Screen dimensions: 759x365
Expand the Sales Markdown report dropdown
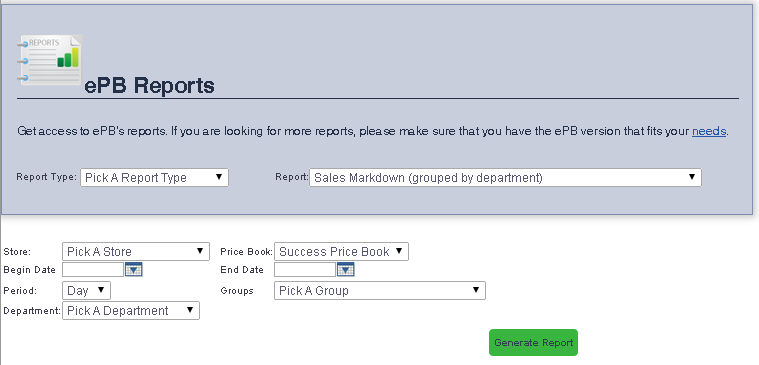tap(505, 178)
